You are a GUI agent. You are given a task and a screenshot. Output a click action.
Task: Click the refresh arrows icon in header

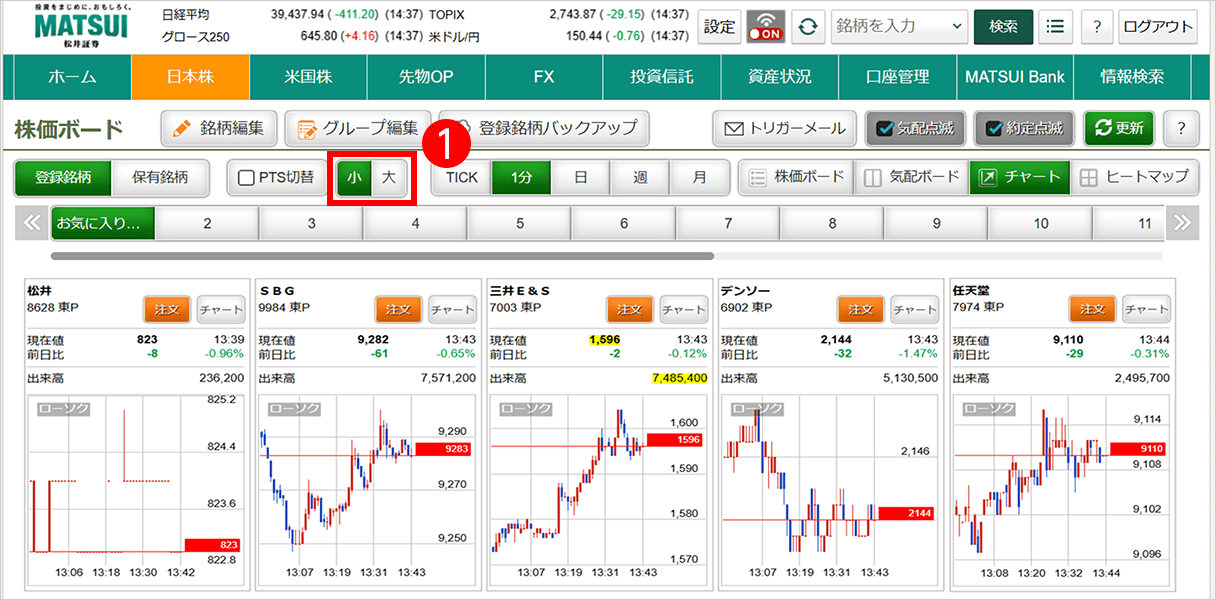pos(808,27)
